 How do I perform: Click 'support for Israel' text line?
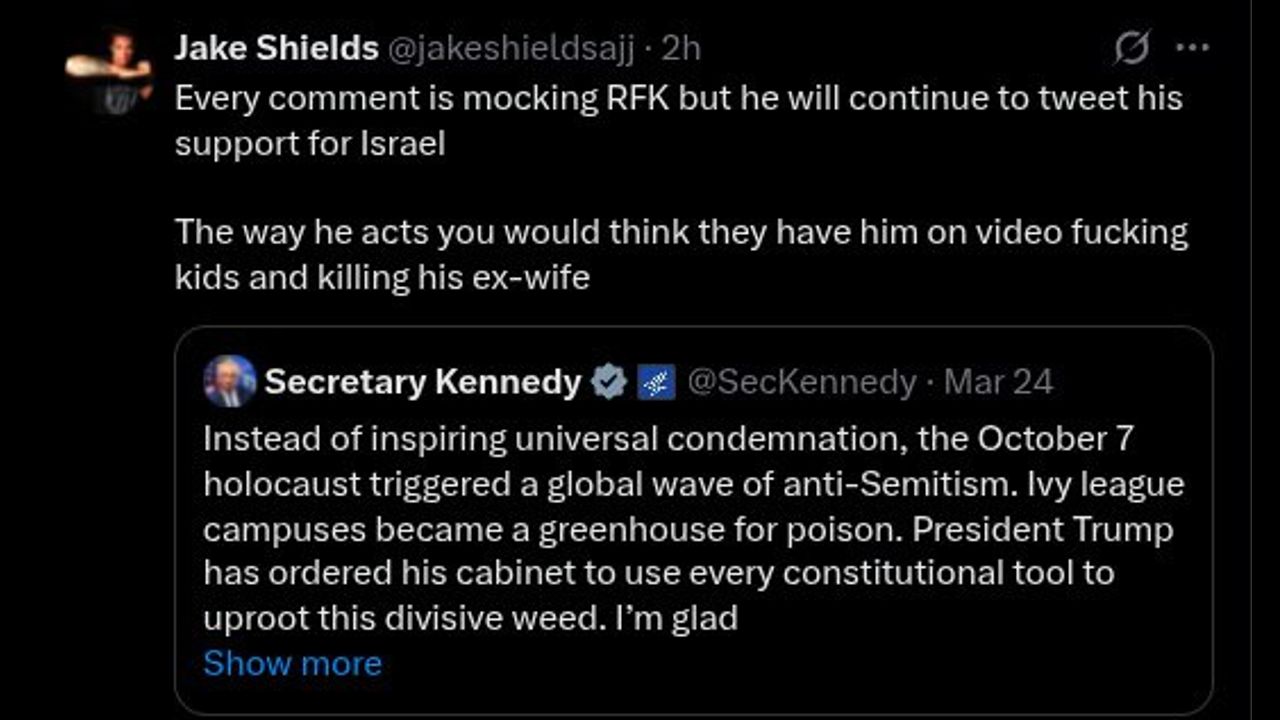coord(310,143)
